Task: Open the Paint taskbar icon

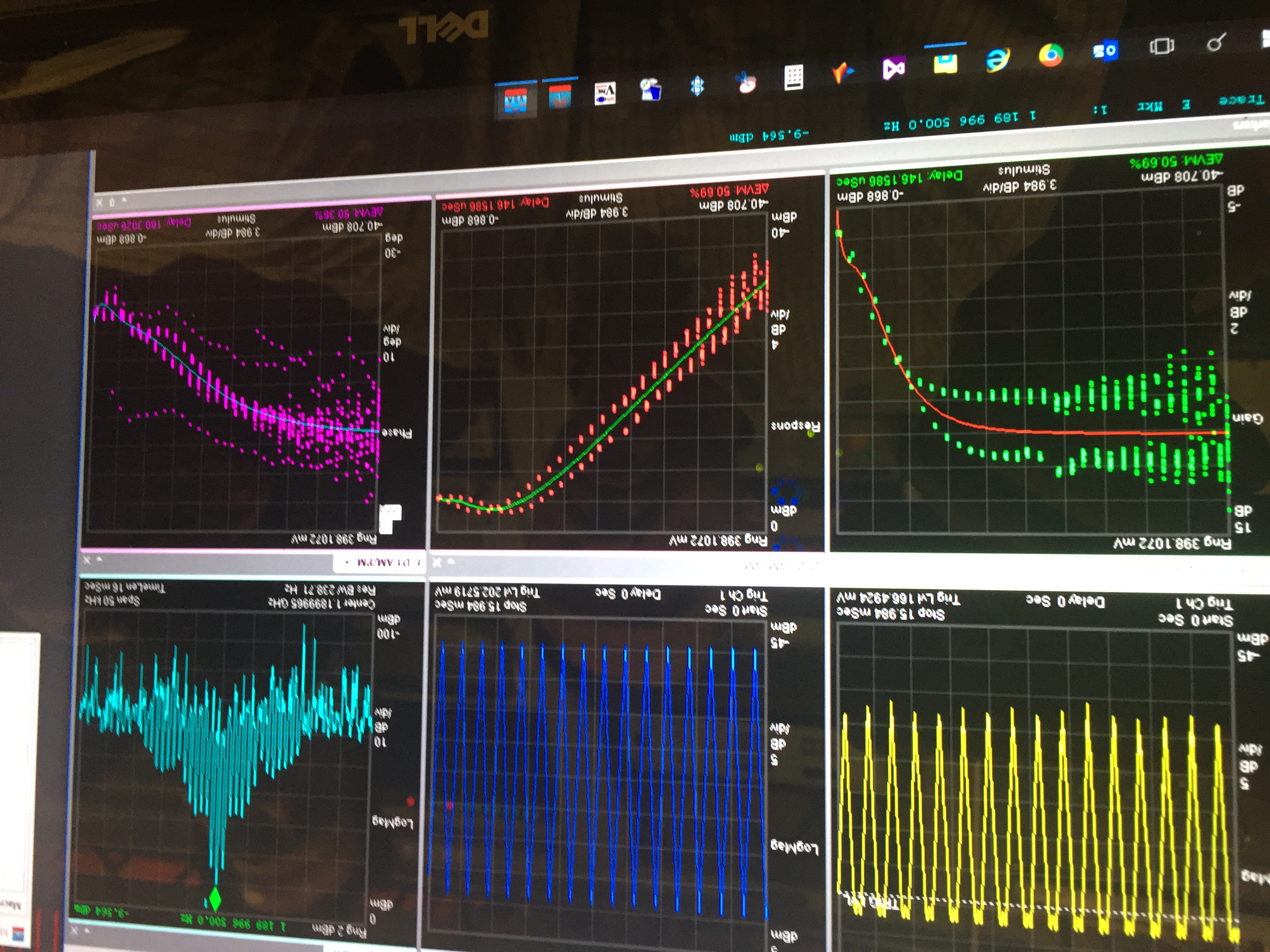Action: tap(746, 82)
